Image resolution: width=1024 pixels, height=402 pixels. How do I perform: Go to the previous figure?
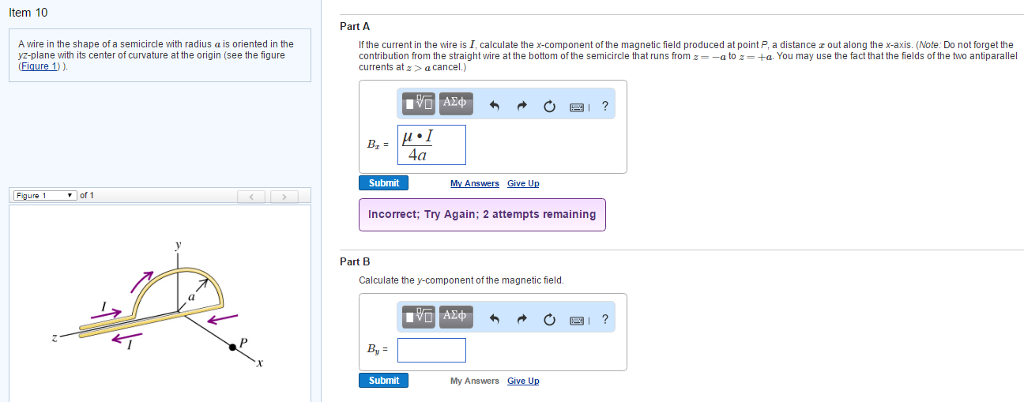pyautogui.click(x=254, y=196)
